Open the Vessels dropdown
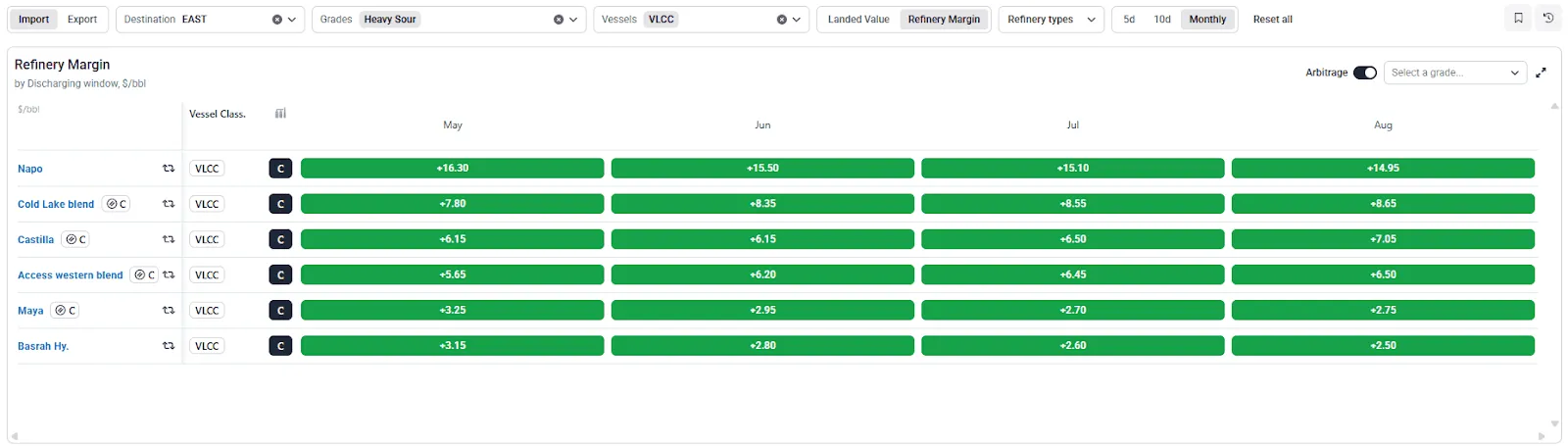The image size is (1568, 447). point(796,20)
